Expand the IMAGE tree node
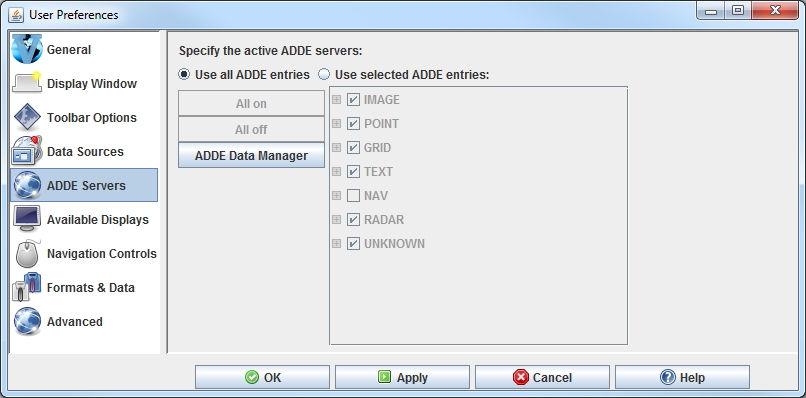806x398 pixels. pos(336,99)
